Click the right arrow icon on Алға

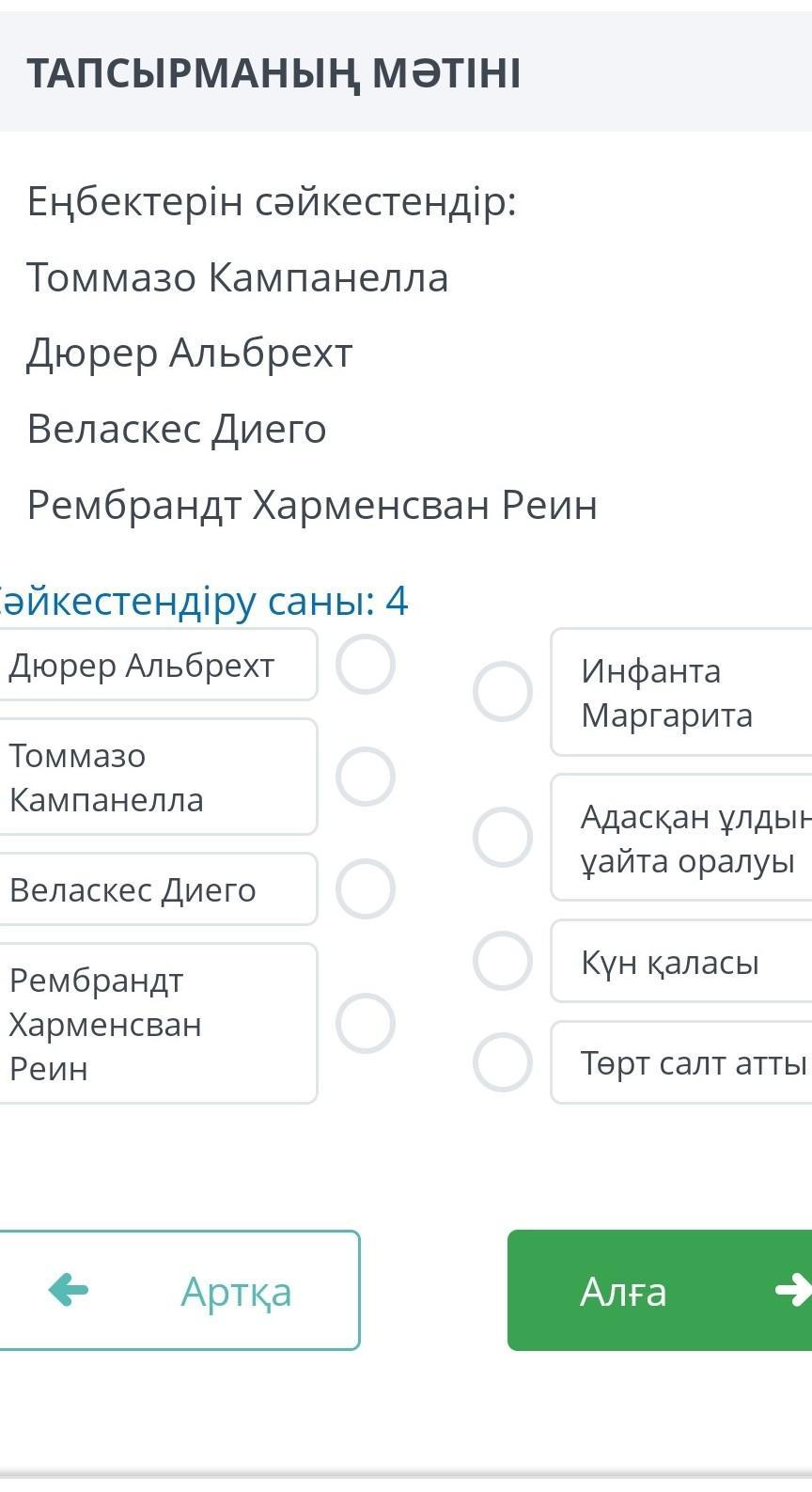point(793,1290)
